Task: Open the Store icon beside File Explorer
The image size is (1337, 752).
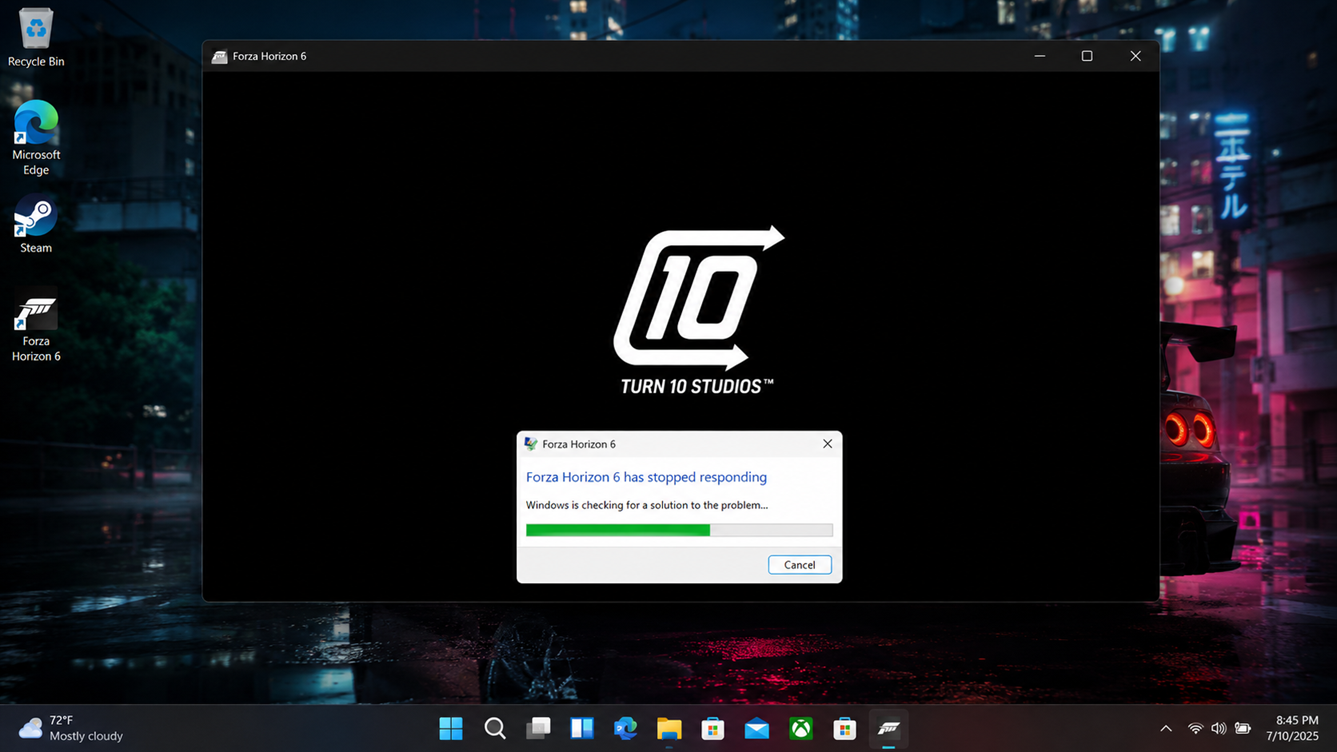Action: [x=713, y=728]
